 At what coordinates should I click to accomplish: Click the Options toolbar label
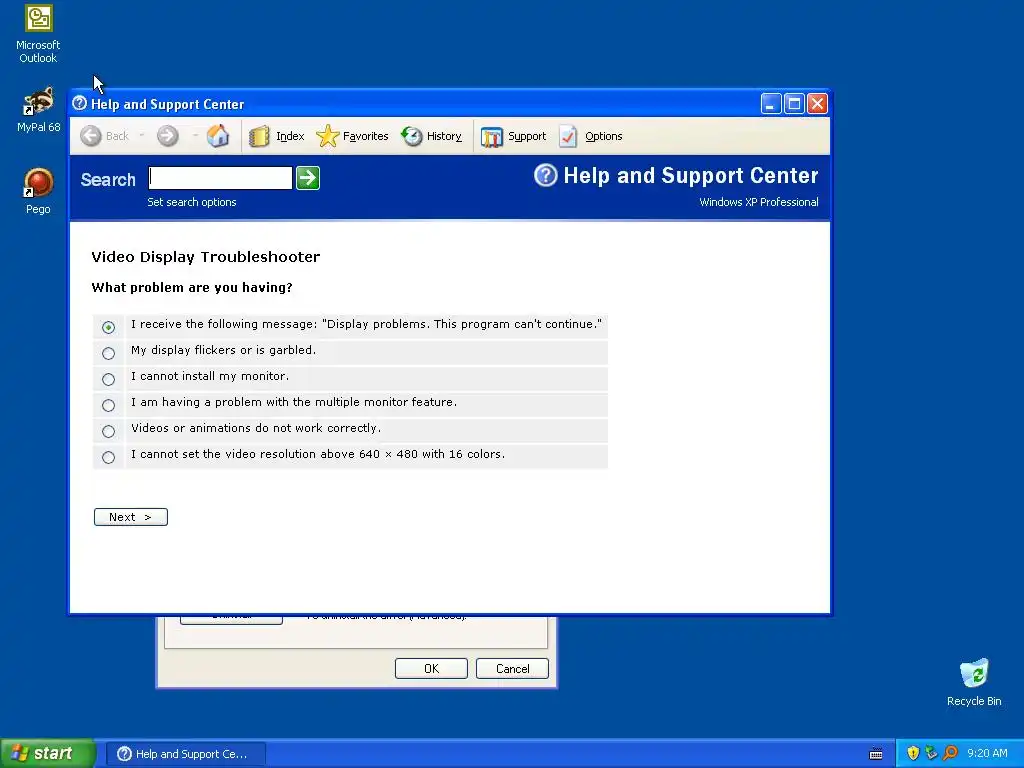click(x=603, y=136)
